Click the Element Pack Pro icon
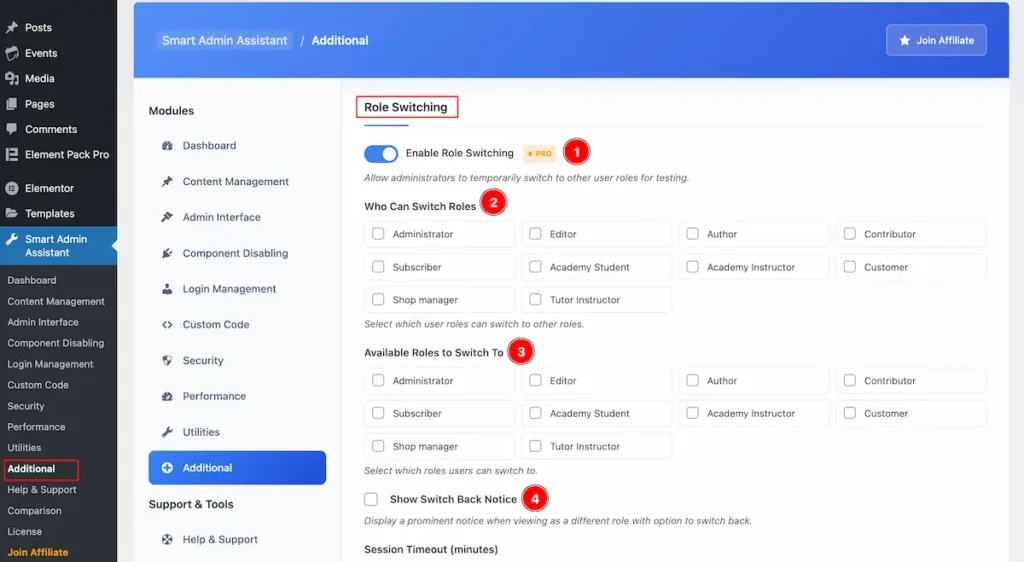This screenshot has width=1024, height=562. (12, 154)
